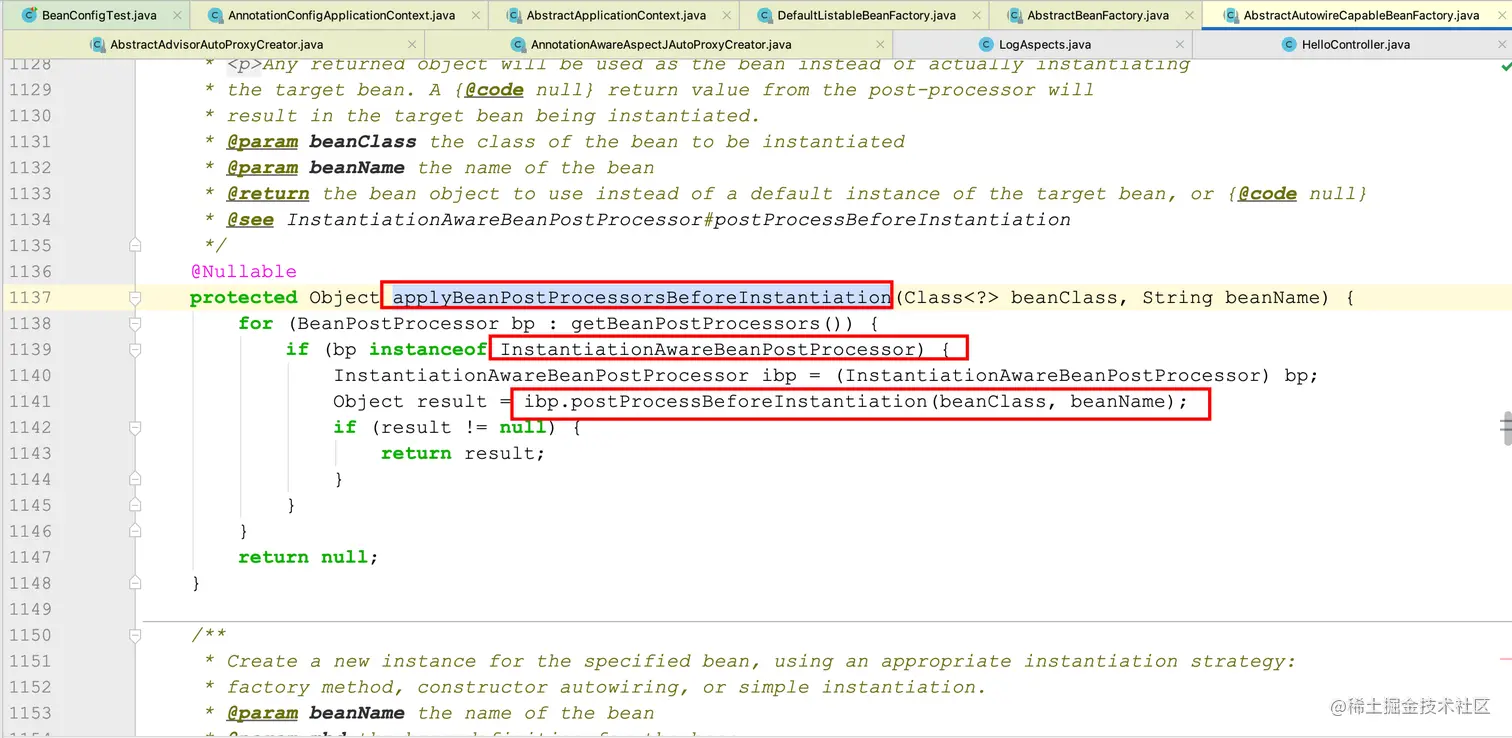The height and width of the screenshot is (738, 1512).
Task: Collapse the Javadoc comment ending at line 1135
Action: [x=135, y=245]
